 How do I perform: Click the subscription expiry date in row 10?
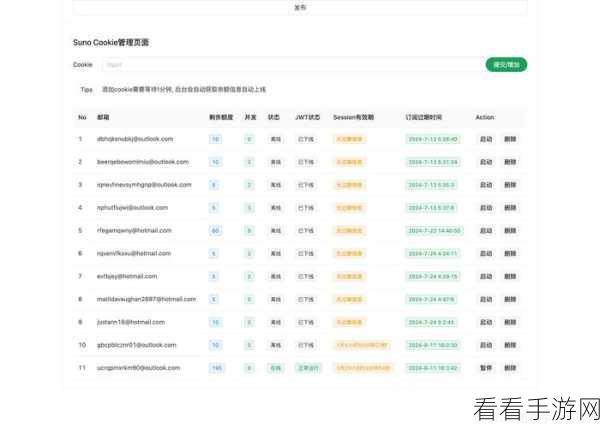click(x=433, y=345)
